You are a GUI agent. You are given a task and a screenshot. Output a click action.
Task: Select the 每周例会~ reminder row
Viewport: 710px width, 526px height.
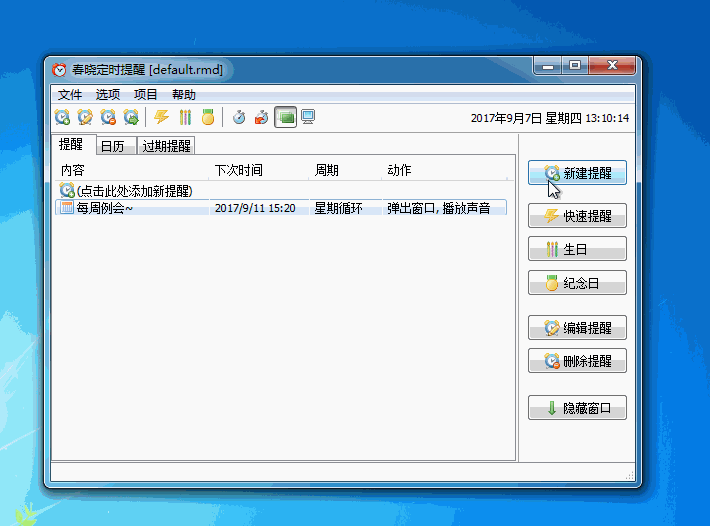(x=281, y=208)
